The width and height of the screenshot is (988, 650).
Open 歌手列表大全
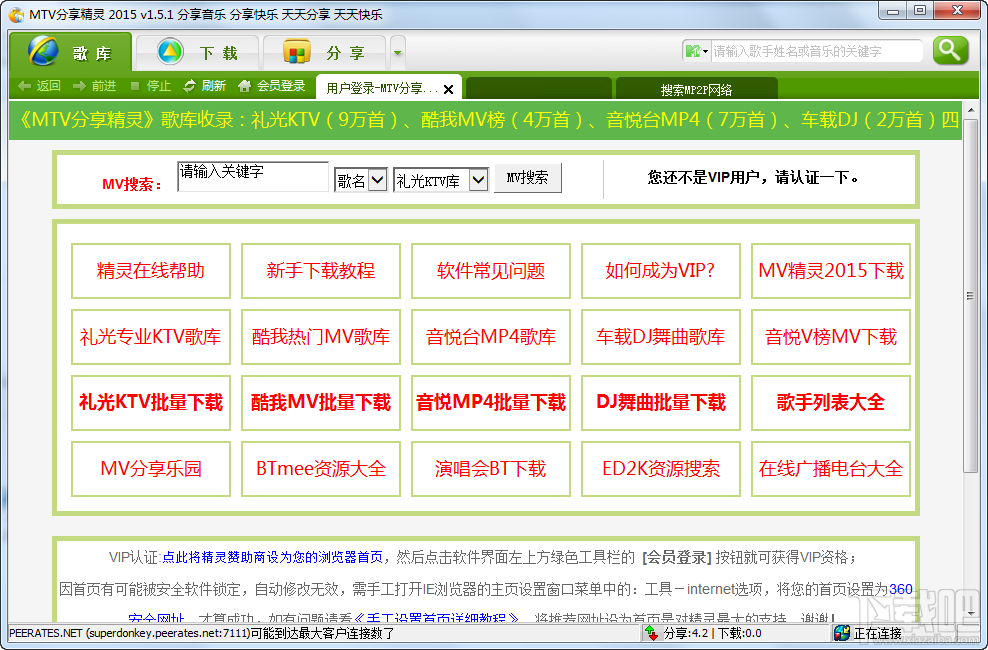click(830, 403)
